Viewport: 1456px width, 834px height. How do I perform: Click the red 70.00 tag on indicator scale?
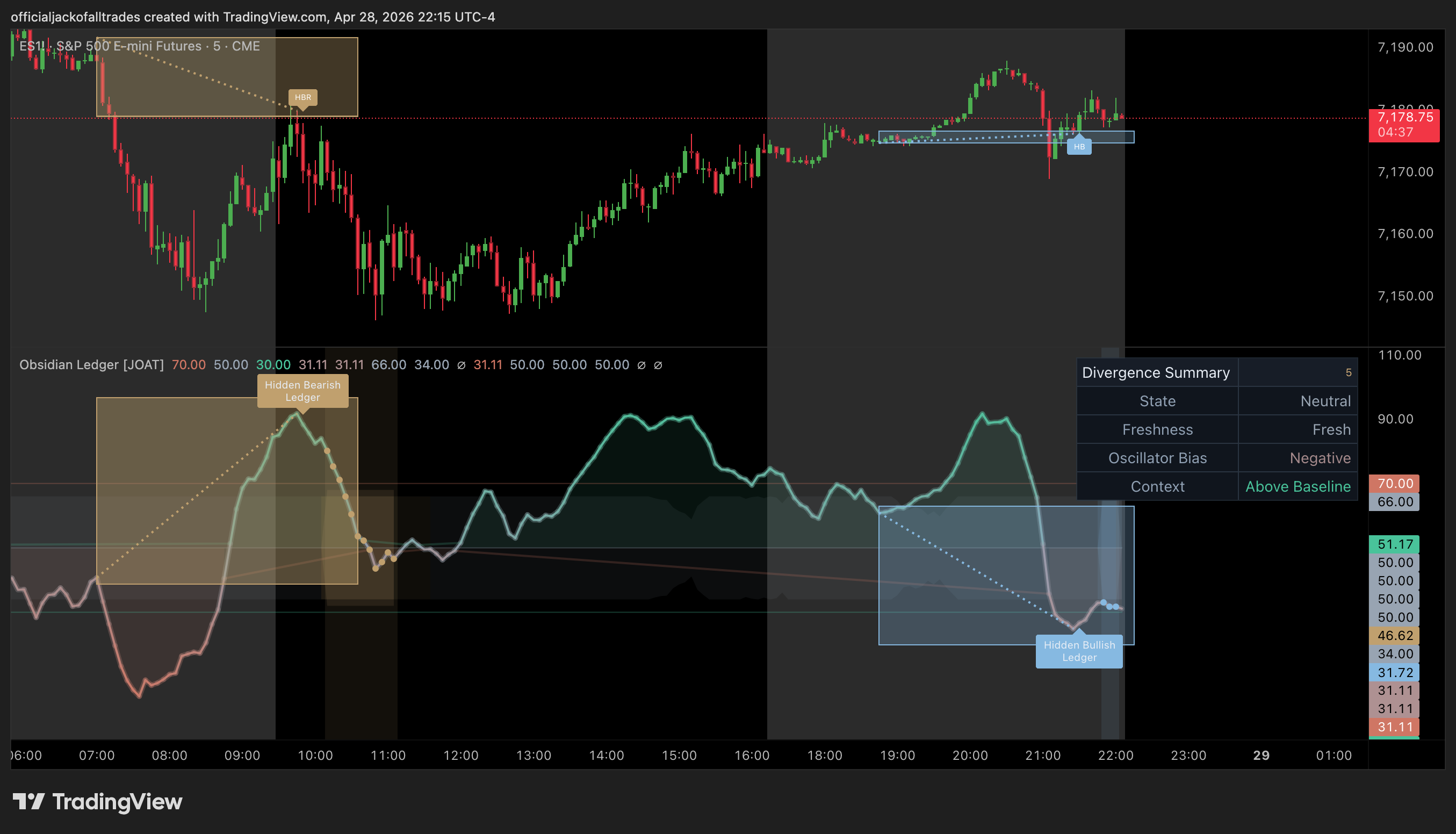pyautogui.click(x=1394, y=484)
